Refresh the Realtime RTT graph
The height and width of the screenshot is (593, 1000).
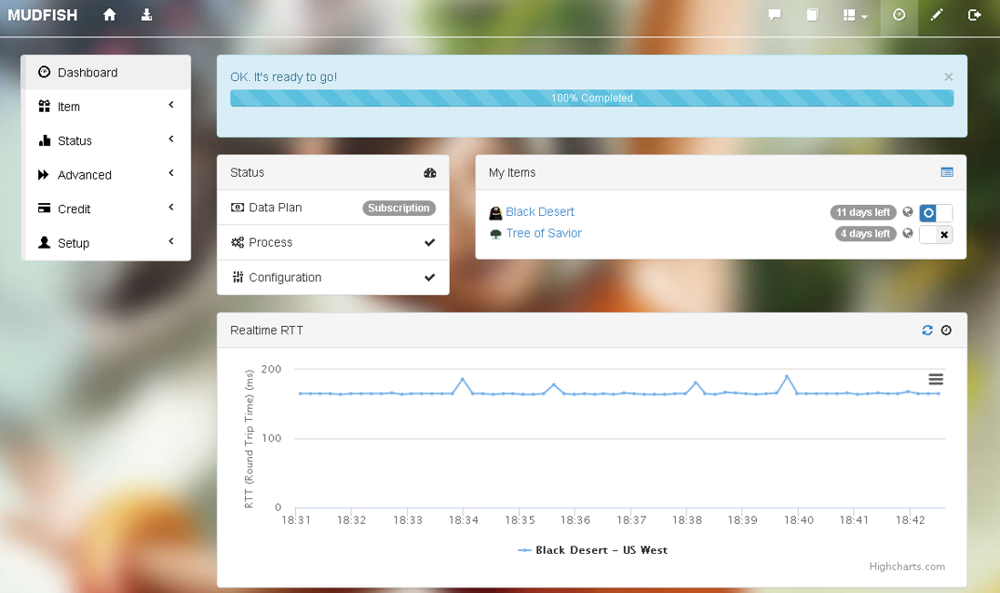(x=927, y=330)
